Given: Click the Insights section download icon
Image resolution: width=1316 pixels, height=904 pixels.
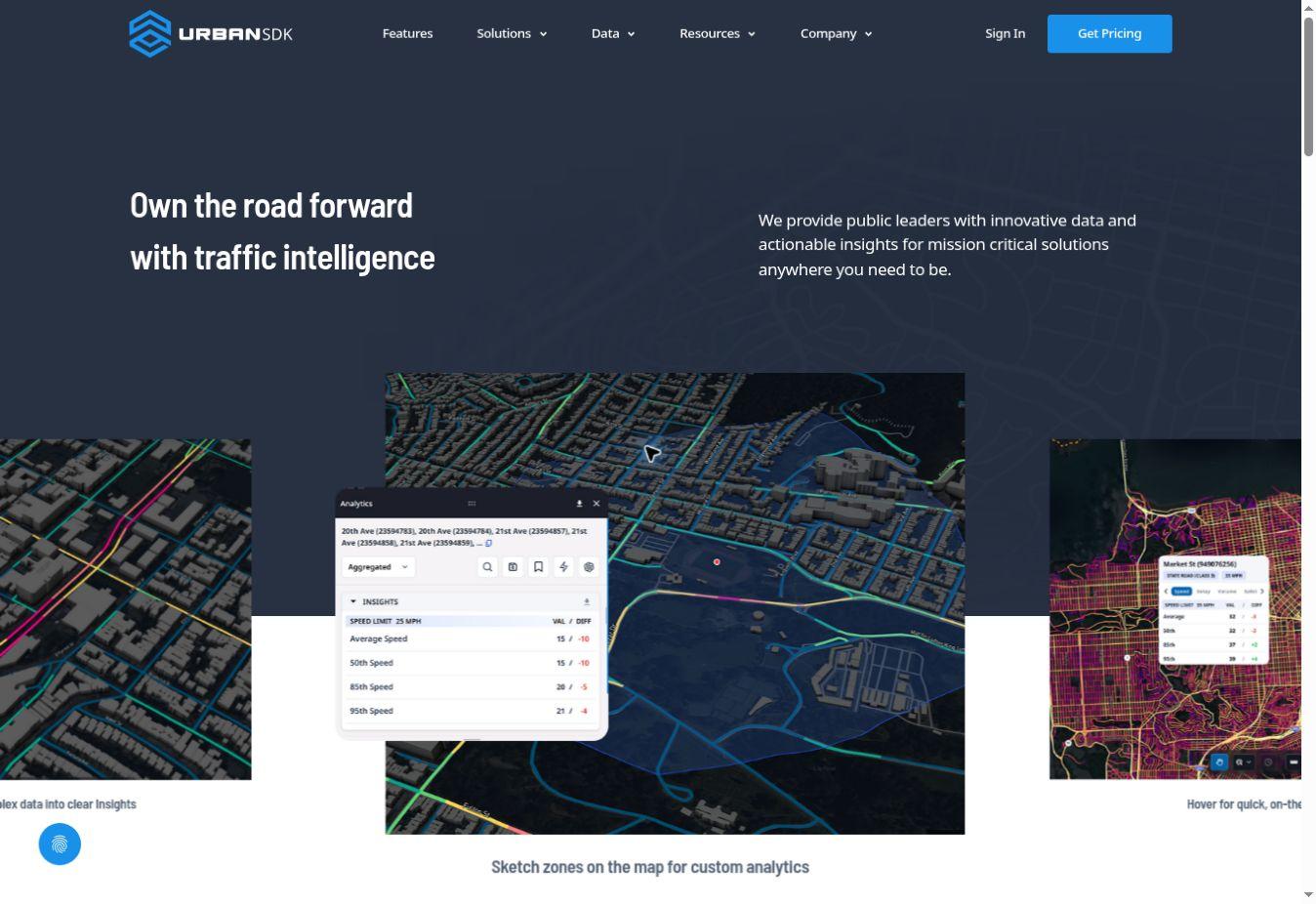Looking at the screenshot, I should tap(587, 602).
